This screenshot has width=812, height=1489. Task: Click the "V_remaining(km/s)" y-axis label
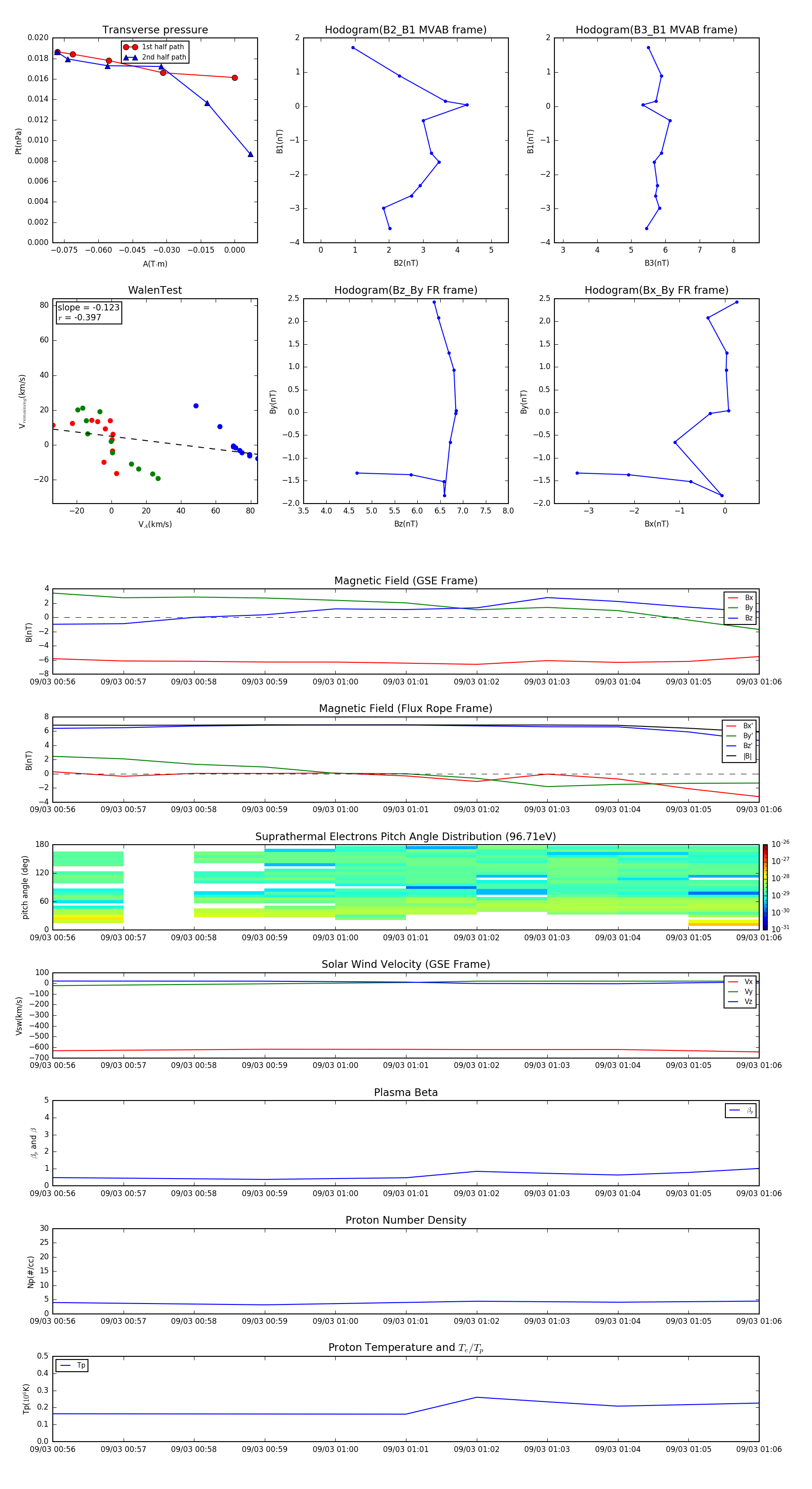coord(22,401)
